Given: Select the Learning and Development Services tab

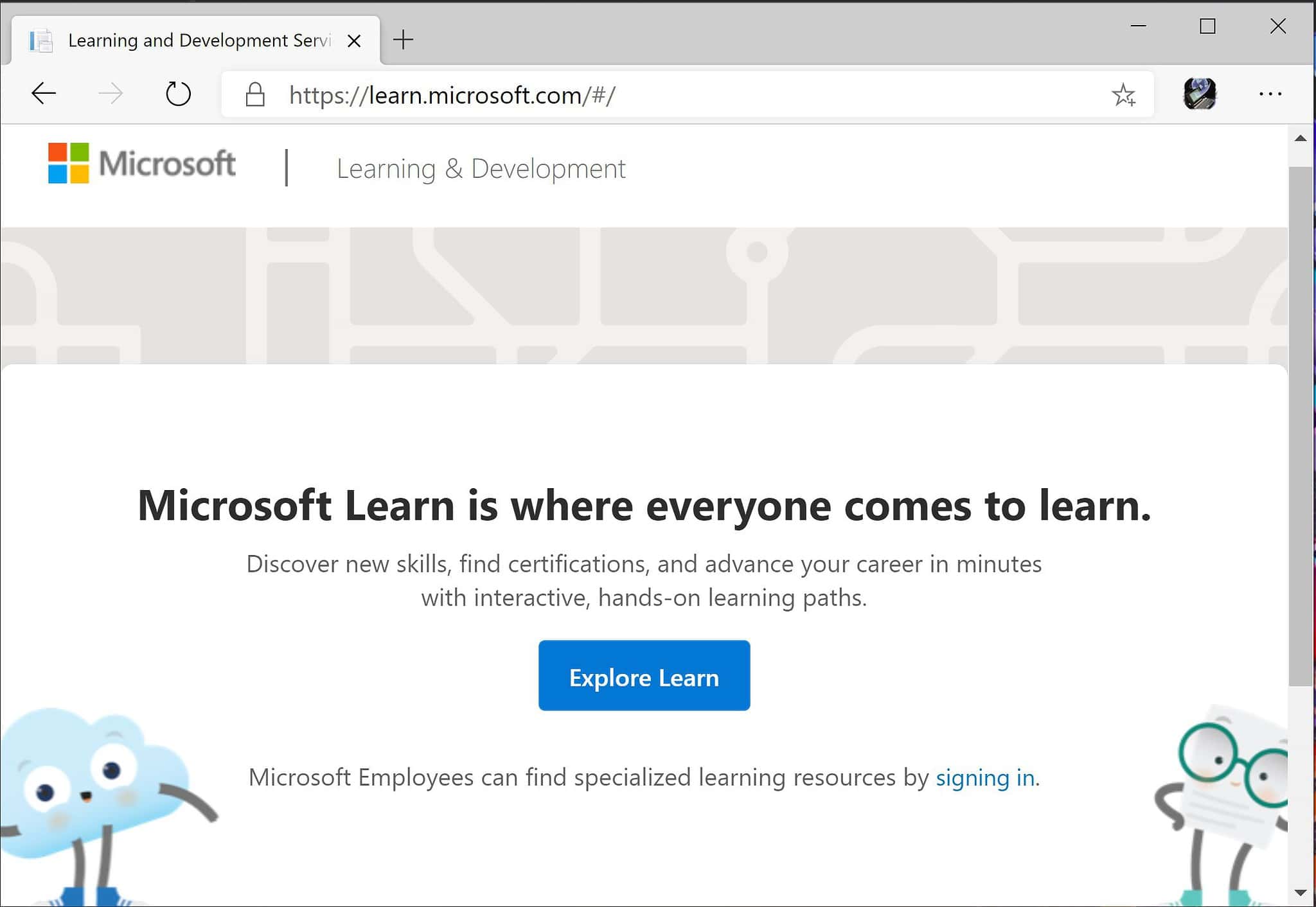Looking at the screenshot, I should (193, 40).
